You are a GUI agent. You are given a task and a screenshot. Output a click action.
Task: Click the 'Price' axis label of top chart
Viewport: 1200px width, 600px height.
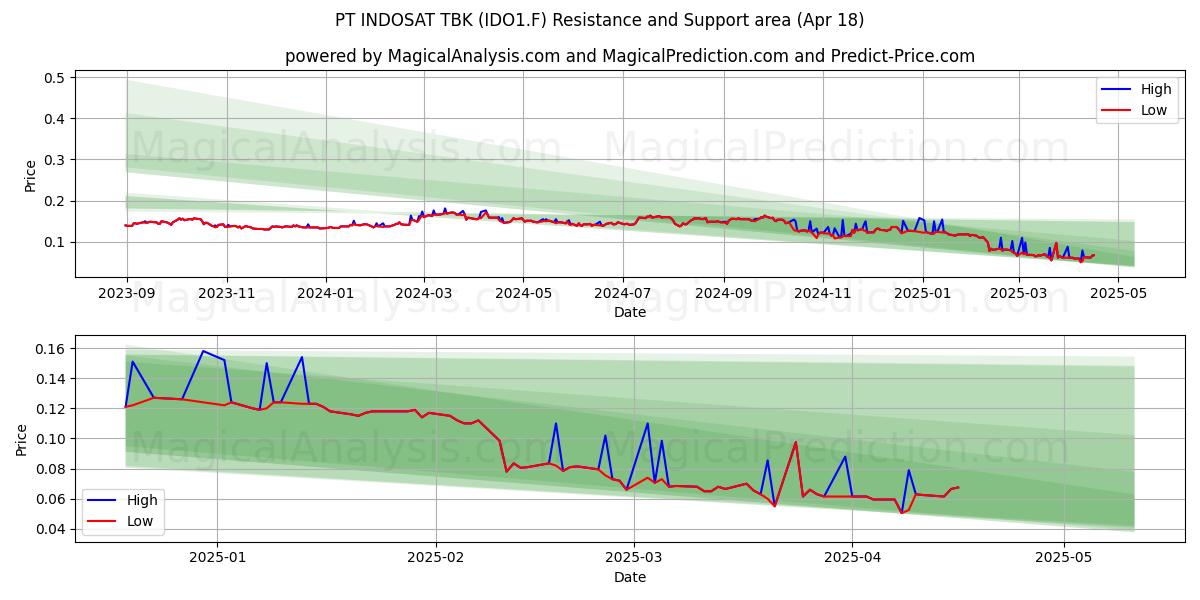coord(30,175)
